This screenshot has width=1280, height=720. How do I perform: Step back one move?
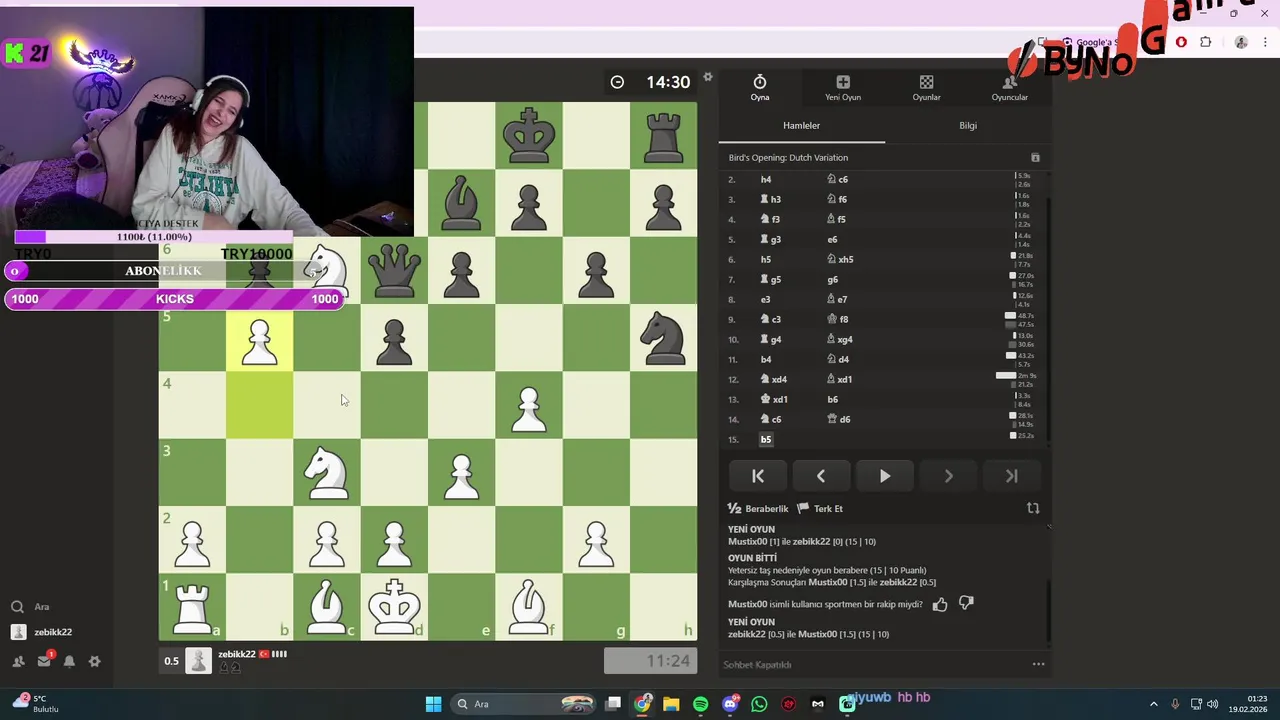click(821, 477)
